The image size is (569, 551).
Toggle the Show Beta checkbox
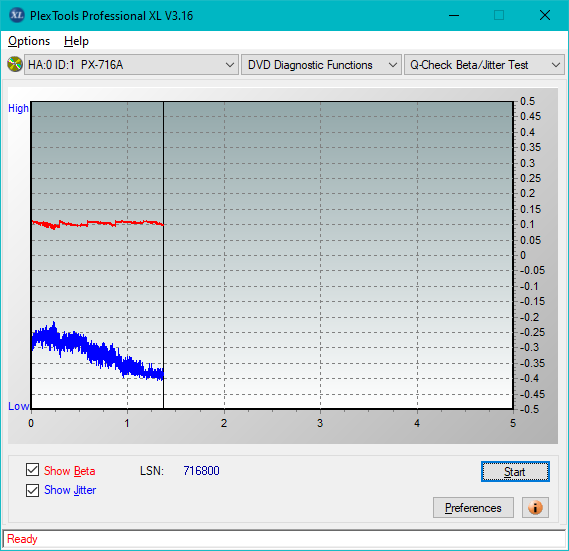pos(32,470)
